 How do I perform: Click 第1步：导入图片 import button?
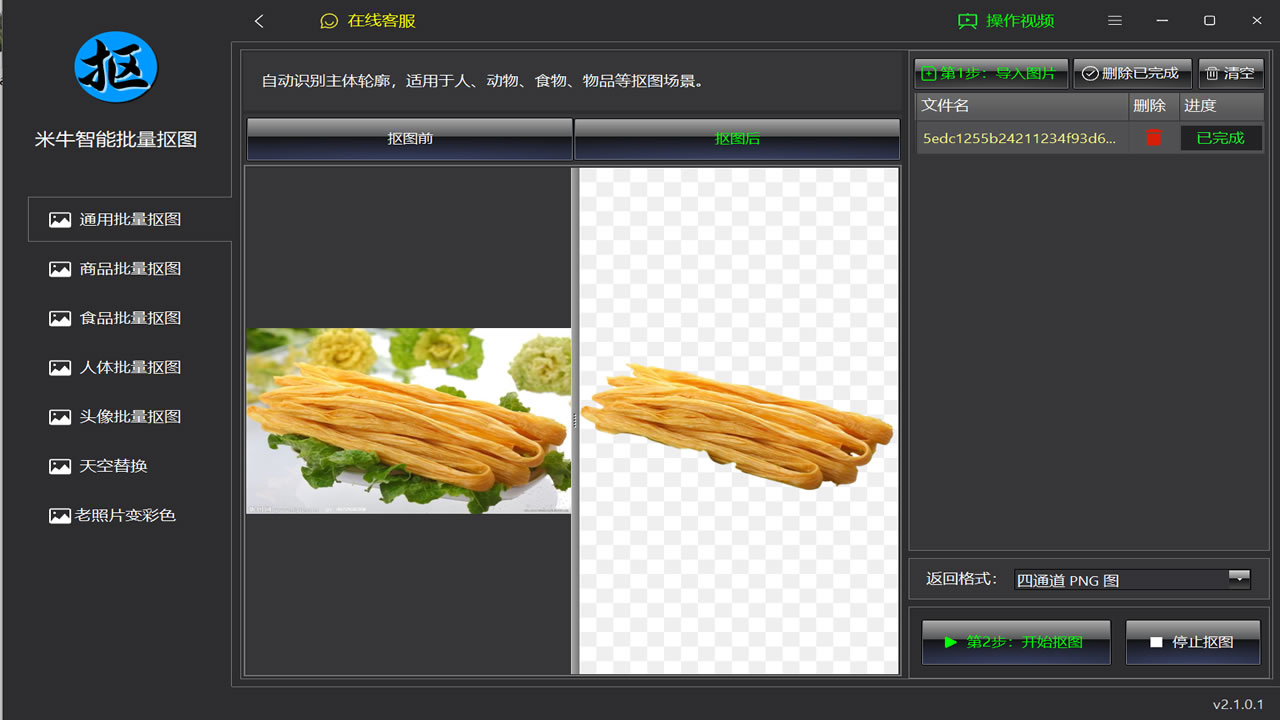[991, 73]
